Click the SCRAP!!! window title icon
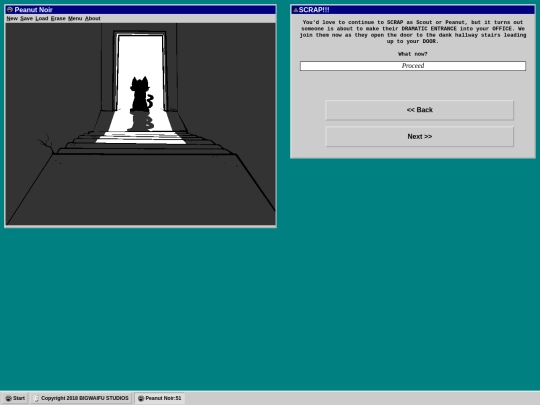Screen dimensions: 540x405 [295, 10]
